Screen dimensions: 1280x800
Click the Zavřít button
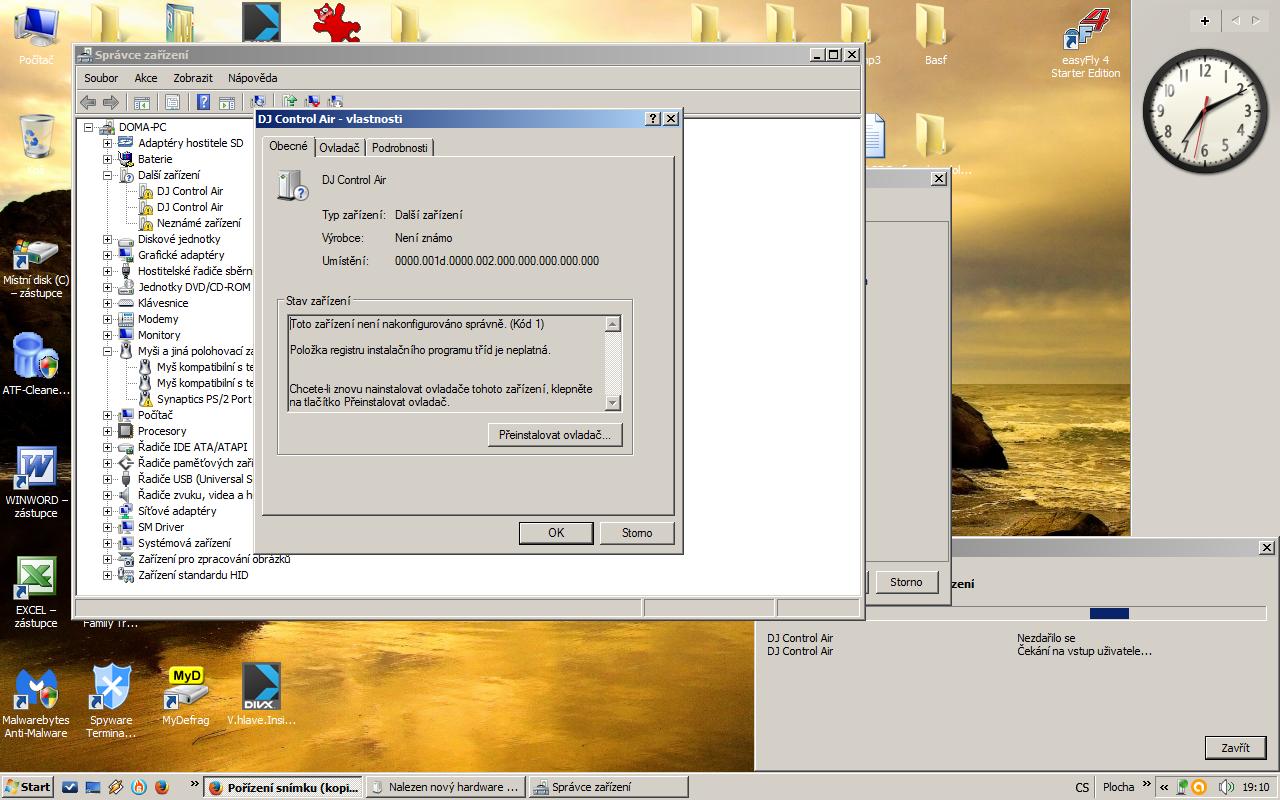click(1236, 748)
